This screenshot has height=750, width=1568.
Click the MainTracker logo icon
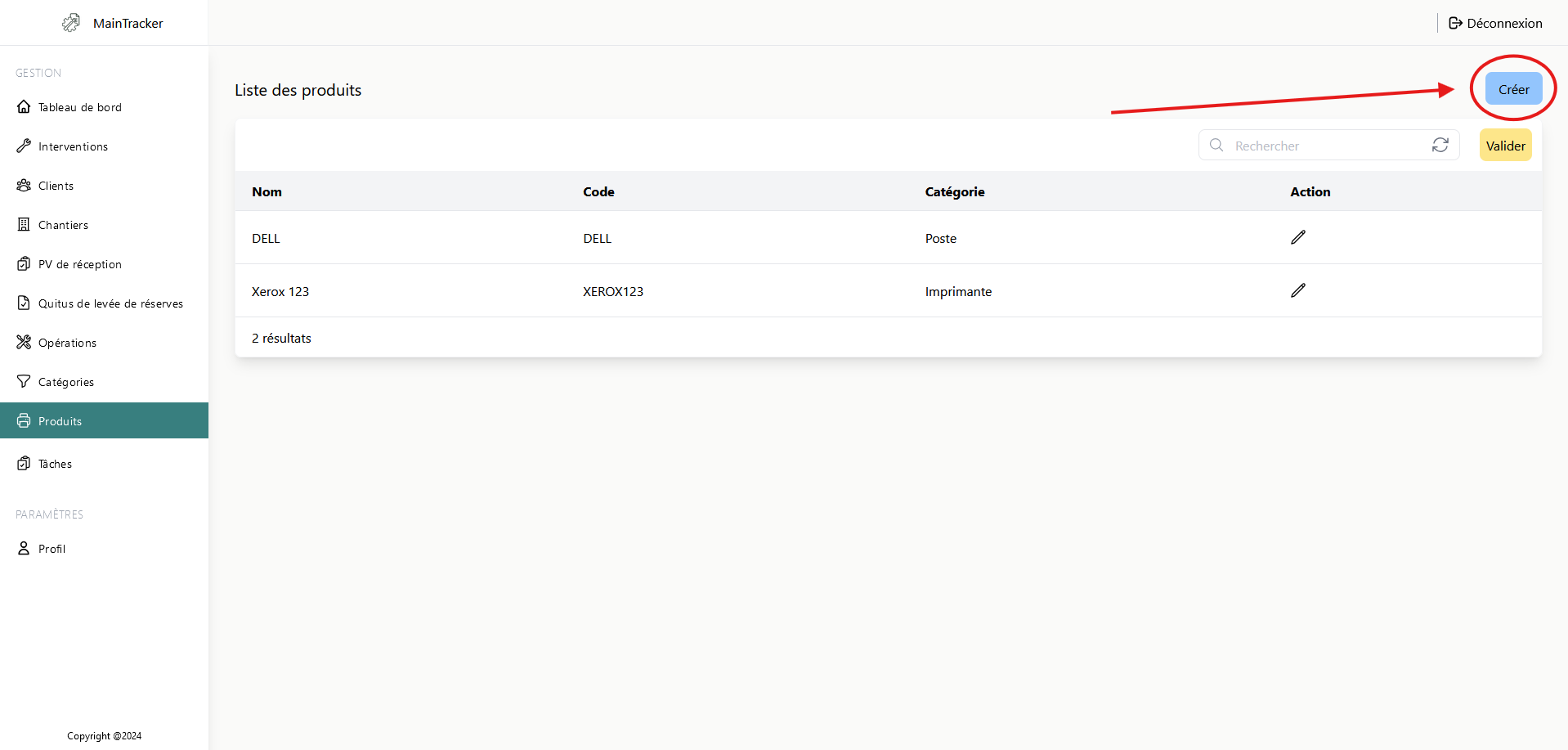72,23
